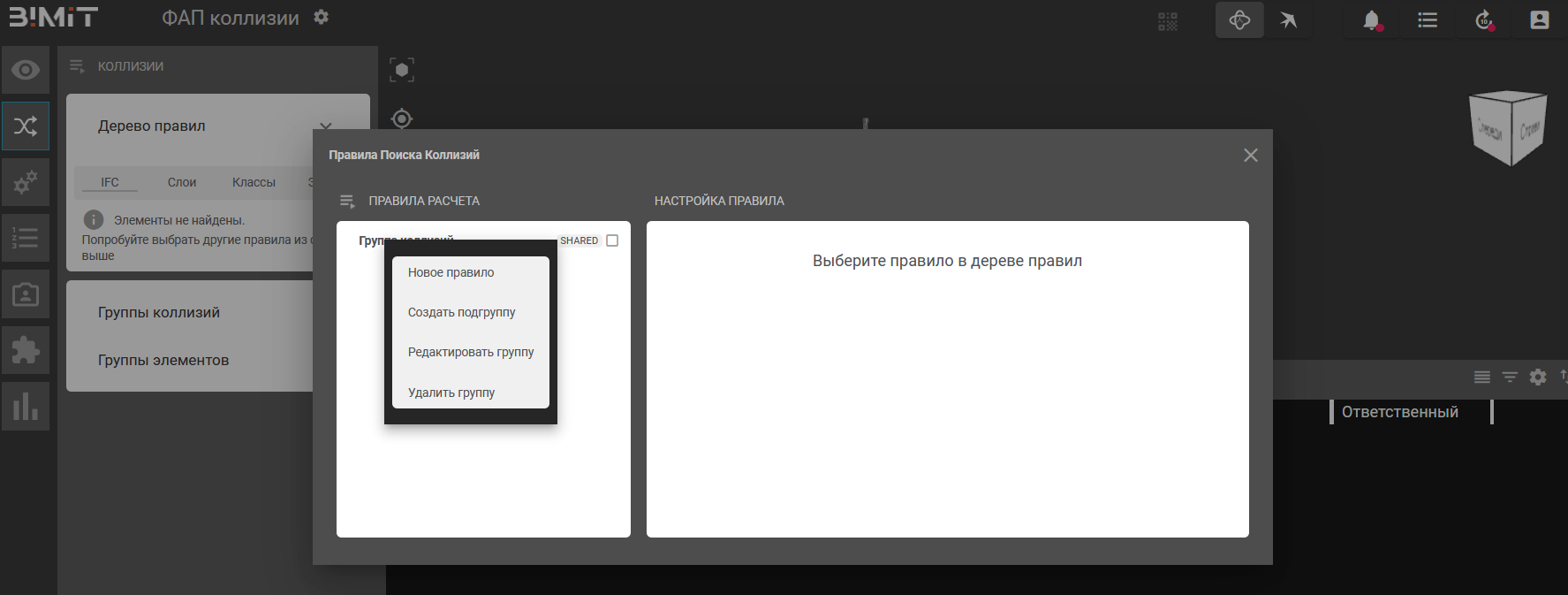Switch to the Слои tab
1568x595 pixels.
(182, 182)
